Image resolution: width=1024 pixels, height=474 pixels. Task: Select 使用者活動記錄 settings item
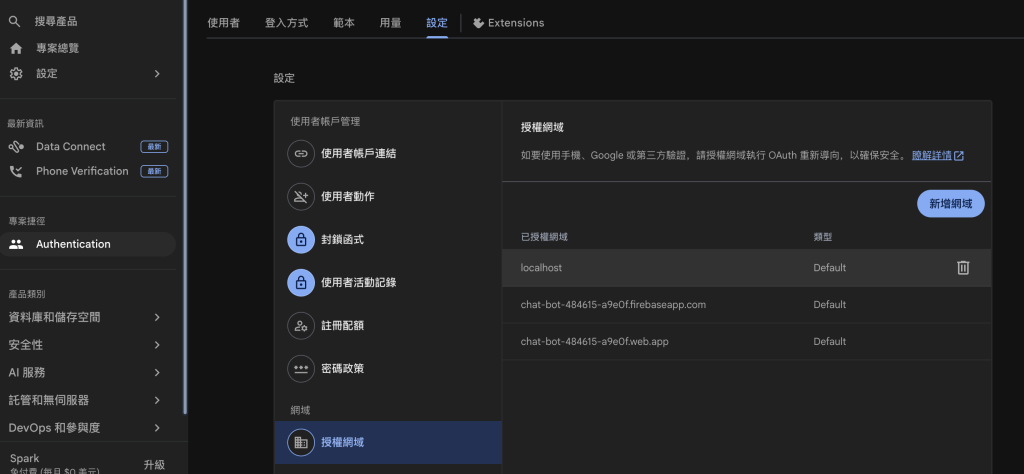(x=388, y=283)
